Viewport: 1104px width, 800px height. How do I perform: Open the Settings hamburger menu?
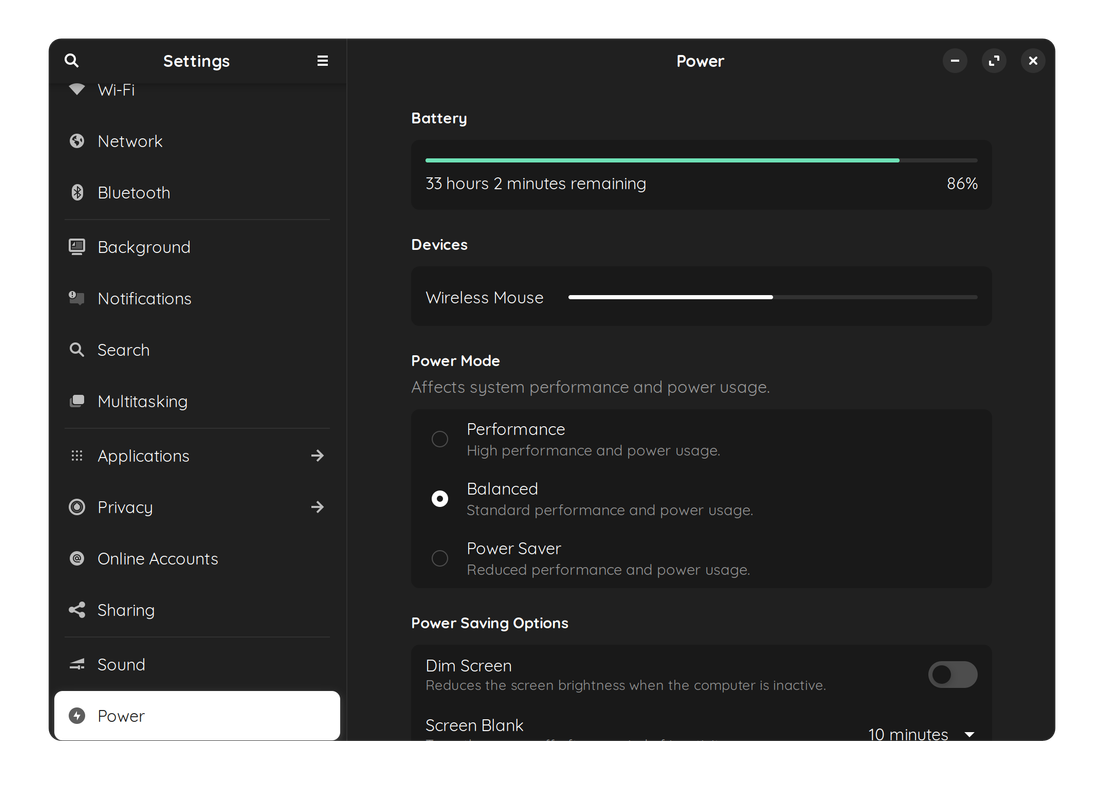click(x=322, y=61)
